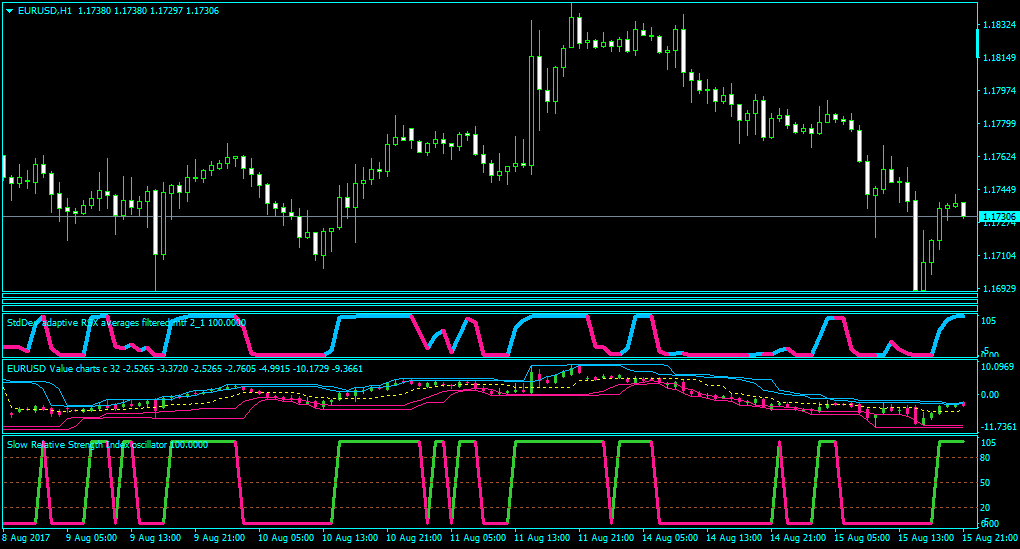Click the -11.7361 Value charts scale value
The width and height of the screenshot is (1020, 549).
(999, 427)
